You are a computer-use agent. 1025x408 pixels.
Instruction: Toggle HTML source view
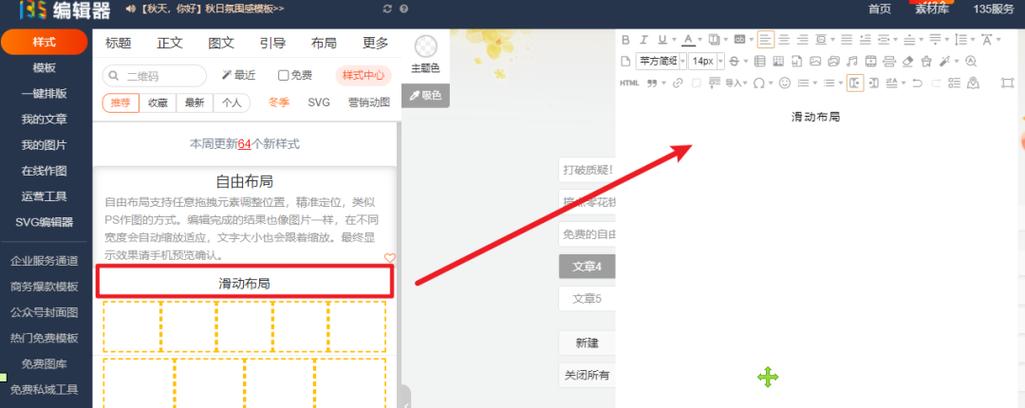[630, 83]
